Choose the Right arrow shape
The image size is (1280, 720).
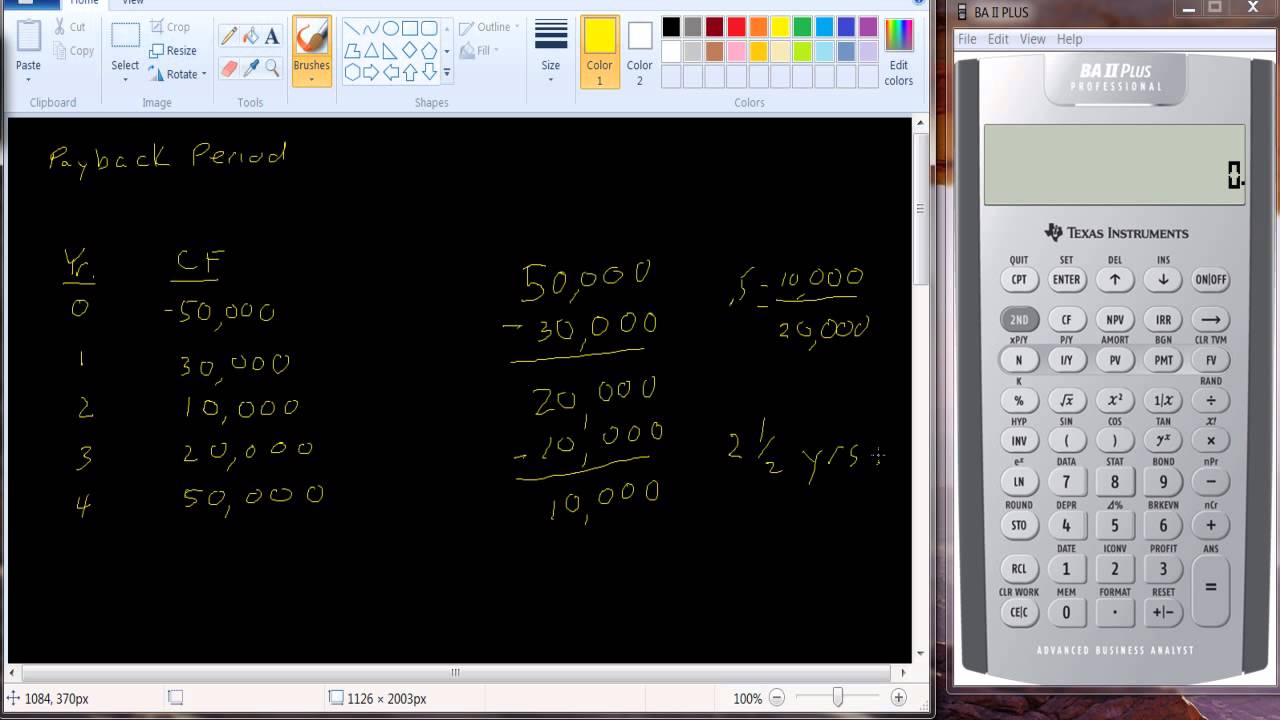coord(371,72)
